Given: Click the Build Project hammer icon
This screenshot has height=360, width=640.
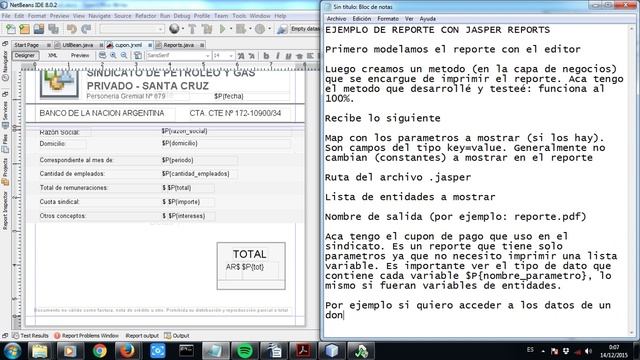Looking at the screenshot, I should pyautogui.click(x=192, y=29).
